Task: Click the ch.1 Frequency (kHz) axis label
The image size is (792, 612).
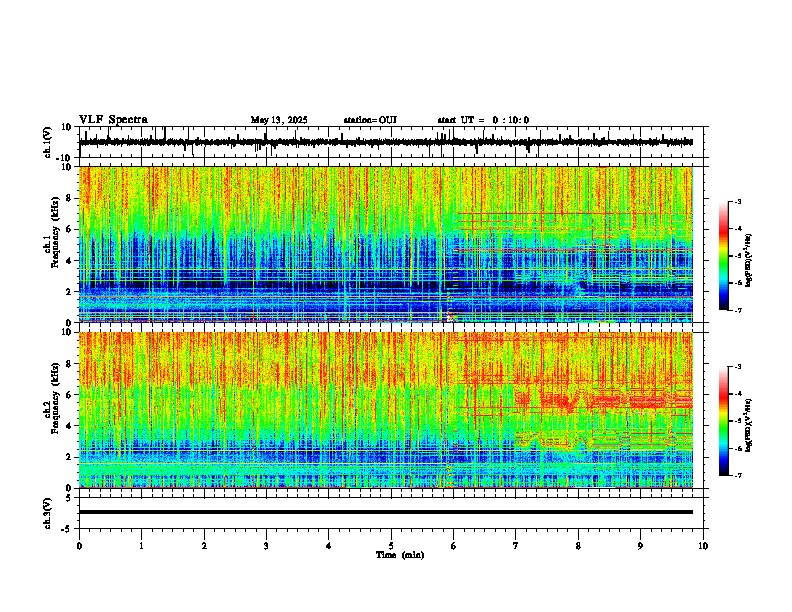Action: click(51, 233)
